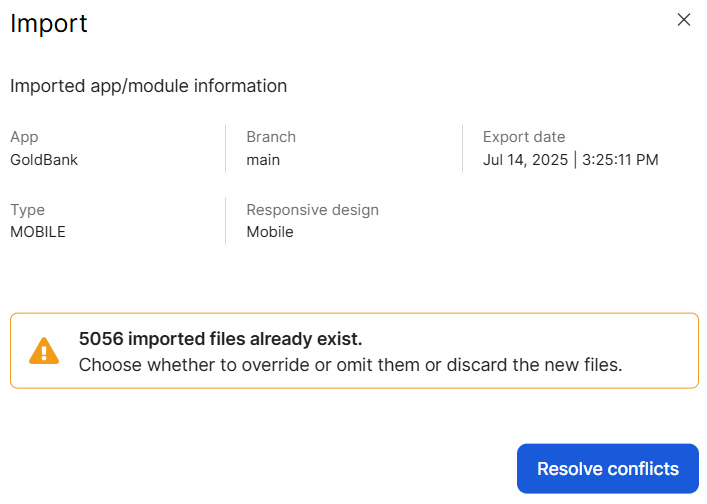This screenshot has height=504, width=707.
Task: Select the MOBILE value under Type
Action: tap(38, 232)
